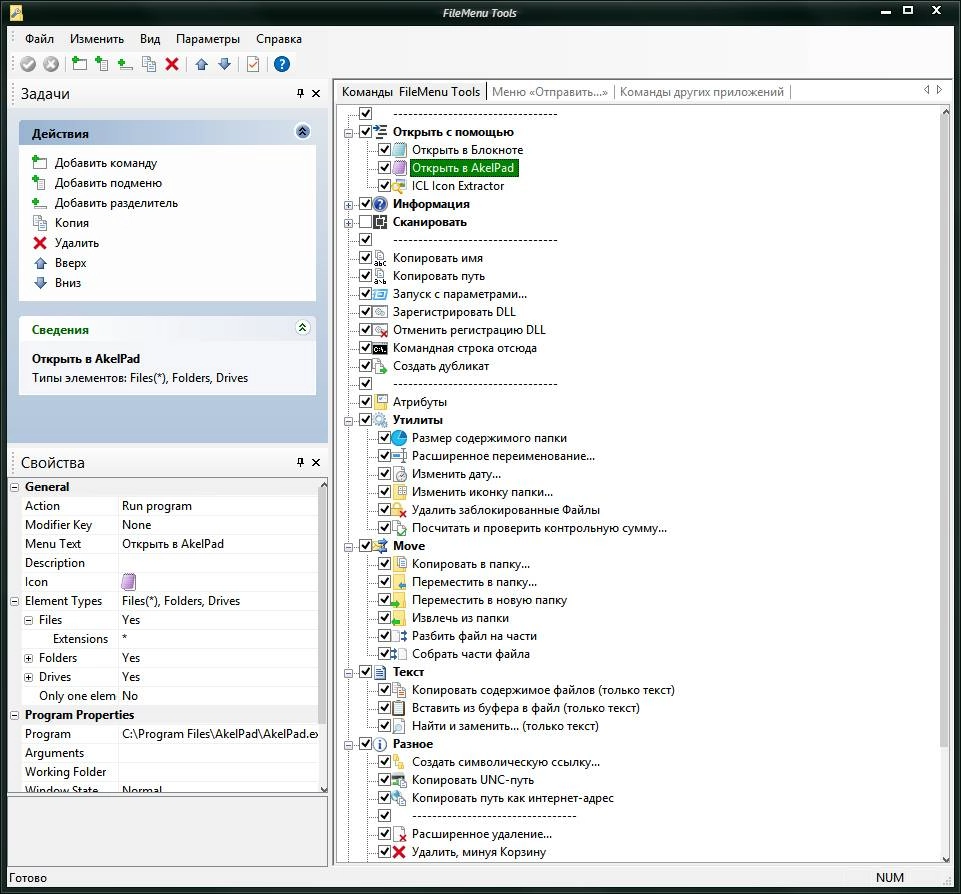Pin the Задачи panel
The width and height of the screenshot is (961, 894).
300,93
